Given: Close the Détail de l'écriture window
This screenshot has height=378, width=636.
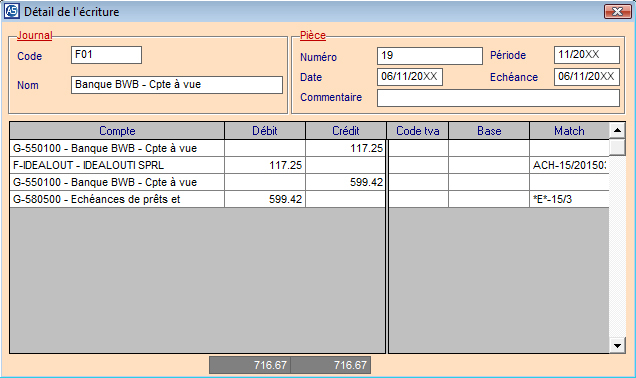Looking at the screenshot, I should [617, 11].
